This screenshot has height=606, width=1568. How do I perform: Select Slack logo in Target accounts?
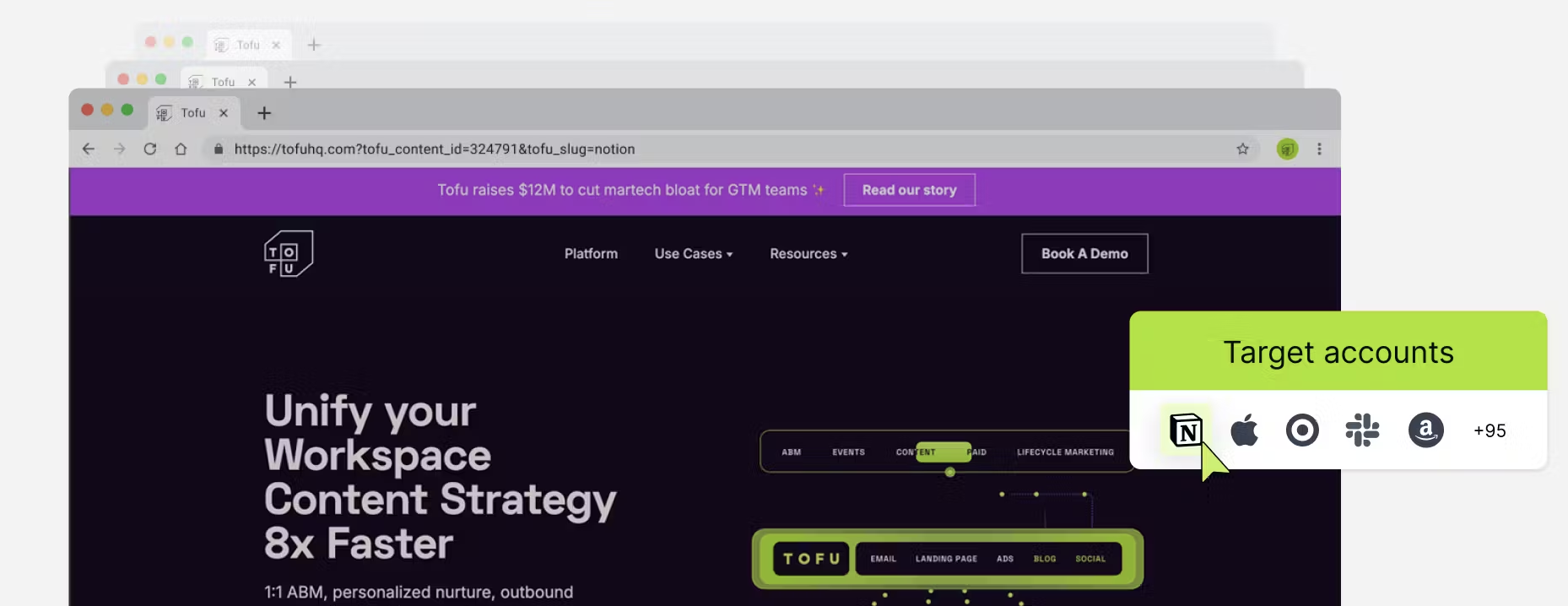coord(1362,430)
